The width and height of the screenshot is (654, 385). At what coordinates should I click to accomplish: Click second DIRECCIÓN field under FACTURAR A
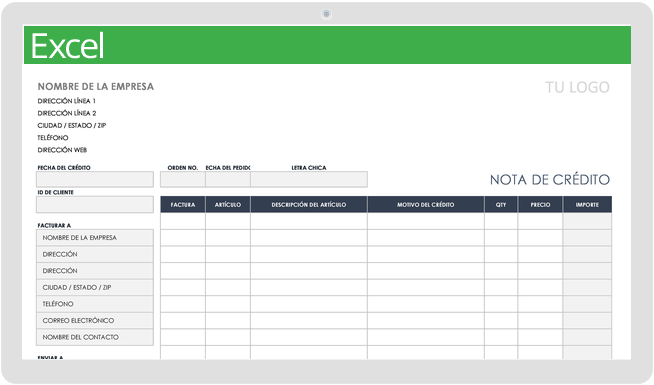point(95,271)
